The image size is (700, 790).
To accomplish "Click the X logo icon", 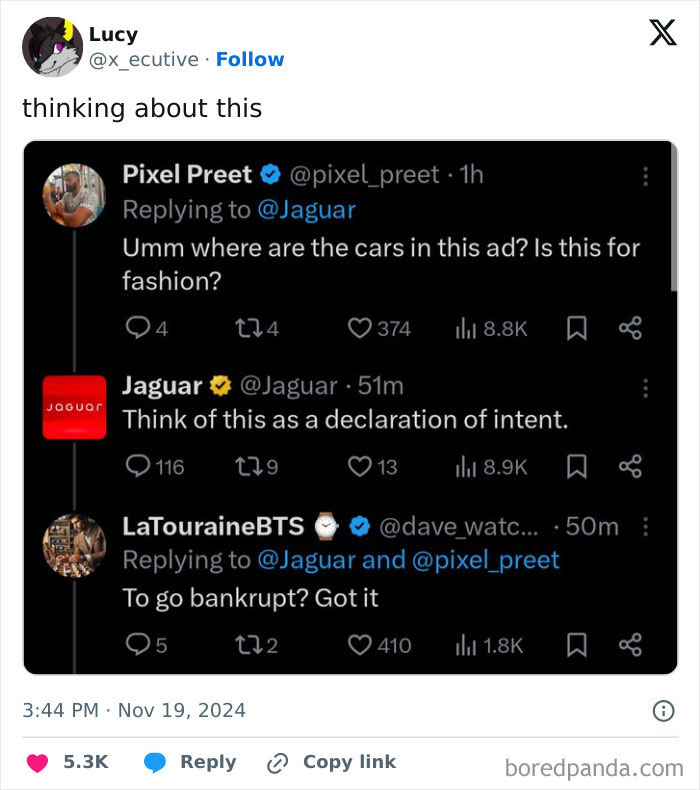I will point(662,34).
